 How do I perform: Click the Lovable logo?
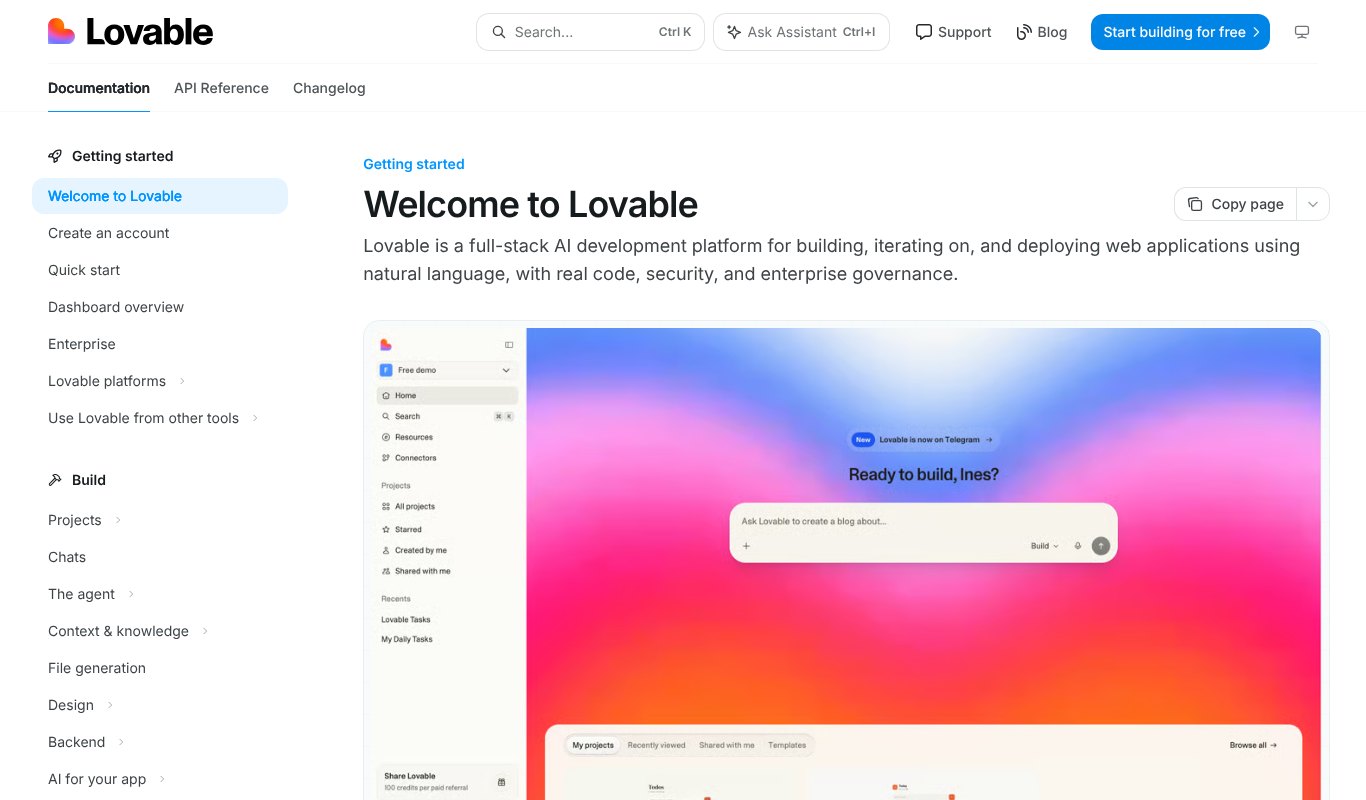[130, 32]
